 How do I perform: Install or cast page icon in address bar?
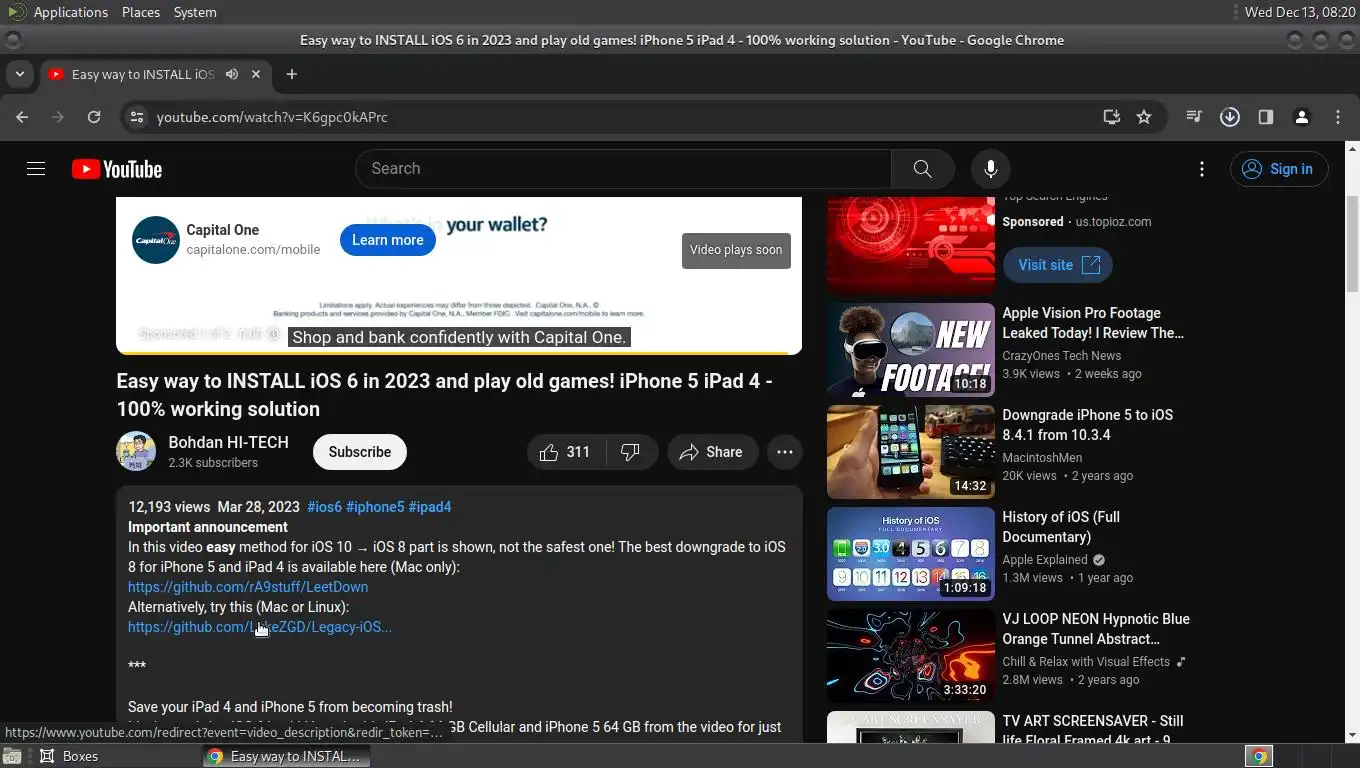(1111, 117)
